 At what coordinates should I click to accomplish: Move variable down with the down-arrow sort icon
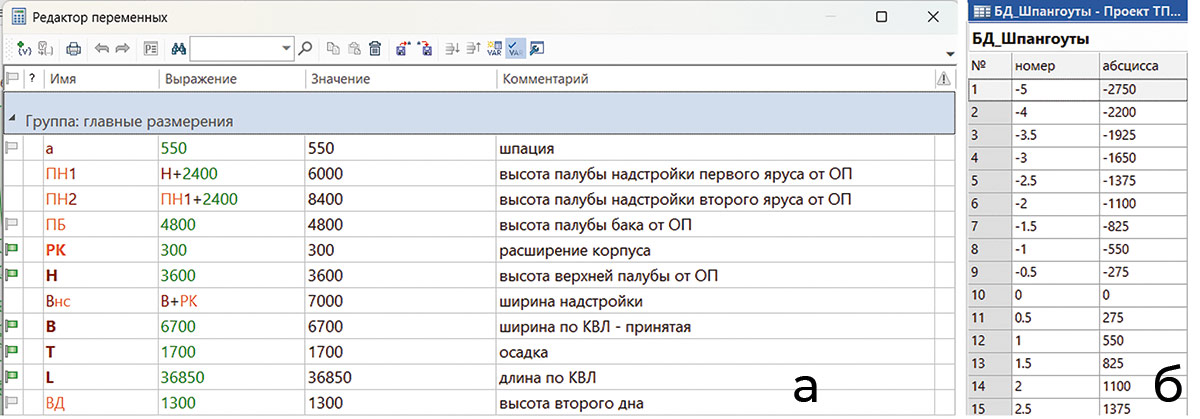[x=452, y=48]
